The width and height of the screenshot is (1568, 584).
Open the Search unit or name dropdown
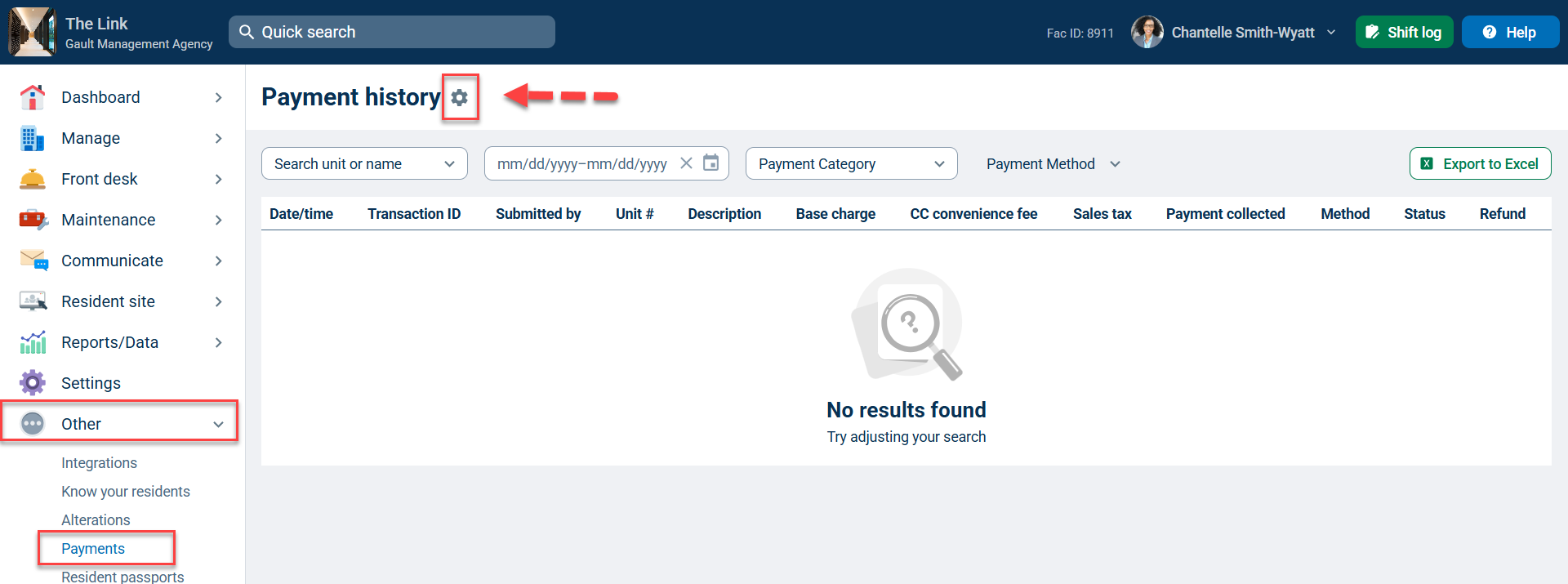(x=364, y=163)
